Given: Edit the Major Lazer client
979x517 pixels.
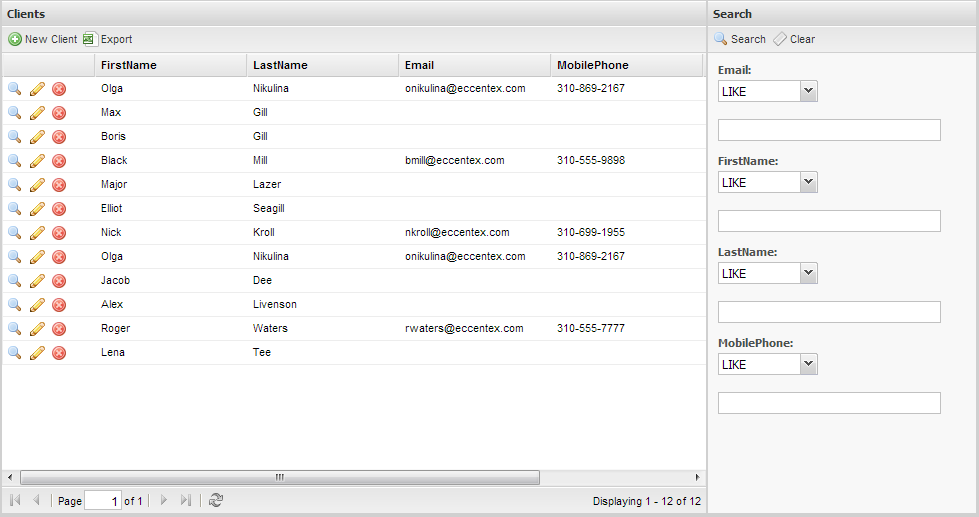Looking at the screenshot, I should point(37,185).
